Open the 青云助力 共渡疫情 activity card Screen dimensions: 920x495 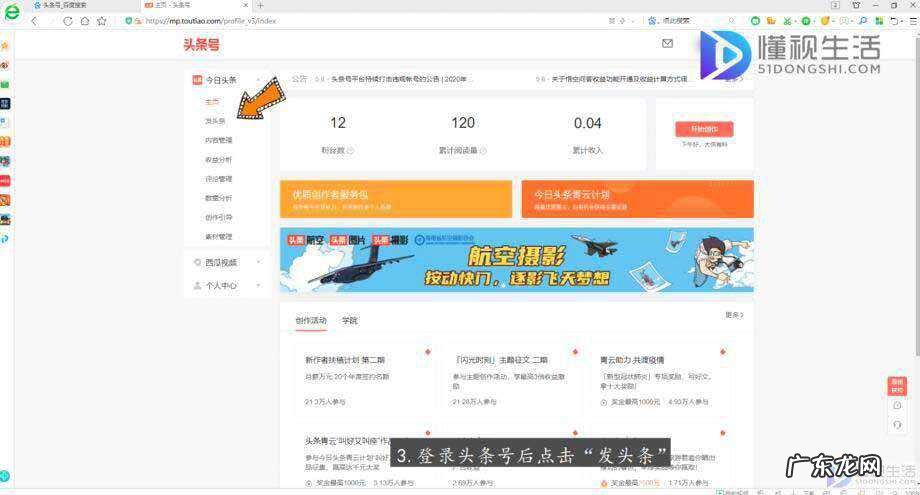[x=659, y=380]
